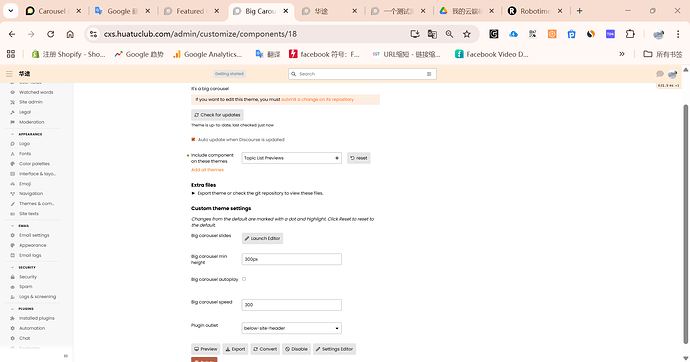Click the Disable component button
Viewport: 690px width, 362px height.
point(297,349)
